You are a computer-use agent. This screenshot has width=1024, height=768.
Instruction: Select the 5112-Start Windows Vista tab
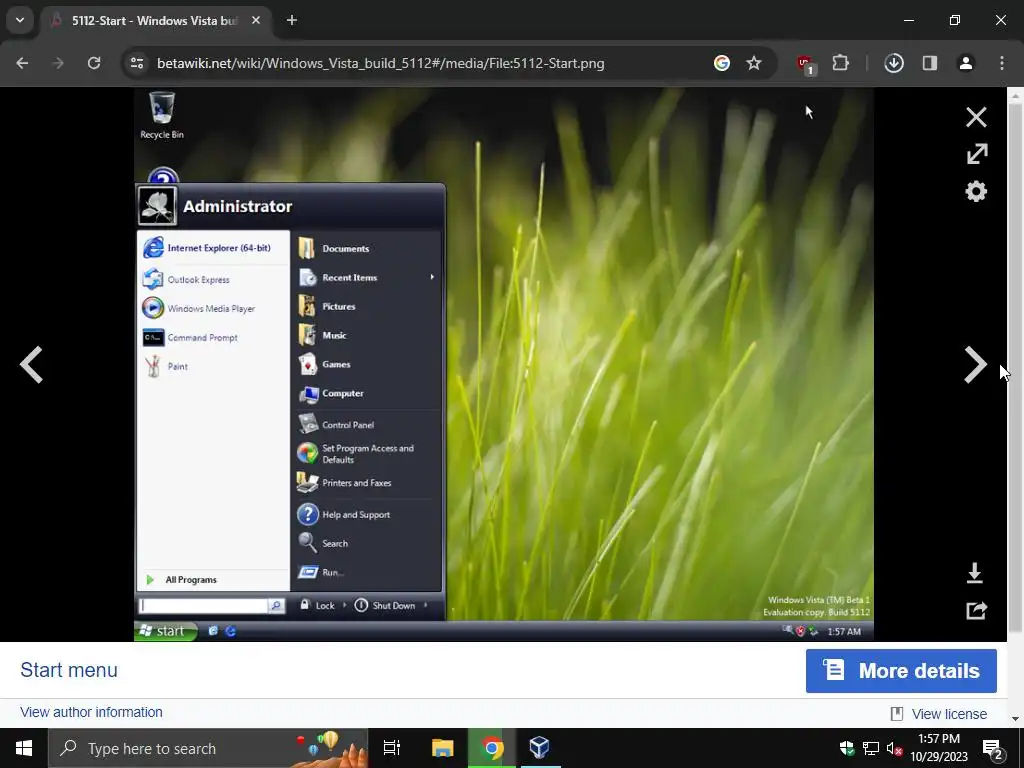coord(155,21)
